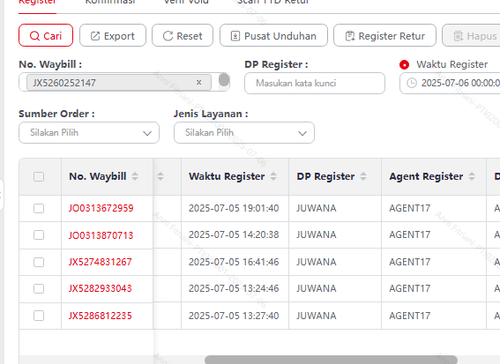Open waybill link JX5274831267
This screenshot has width=500, height=364.
100,262
